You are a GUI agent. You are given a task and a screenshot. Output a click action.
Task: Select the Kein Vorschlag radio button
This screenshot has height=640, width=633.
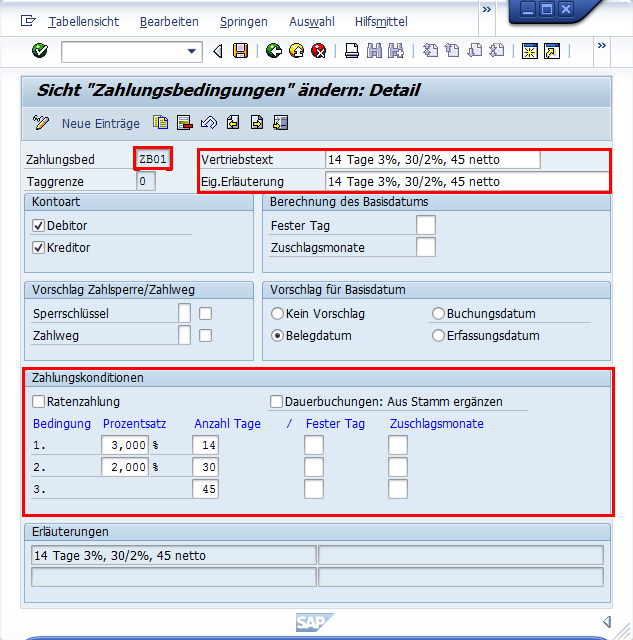tap(277, 313)
